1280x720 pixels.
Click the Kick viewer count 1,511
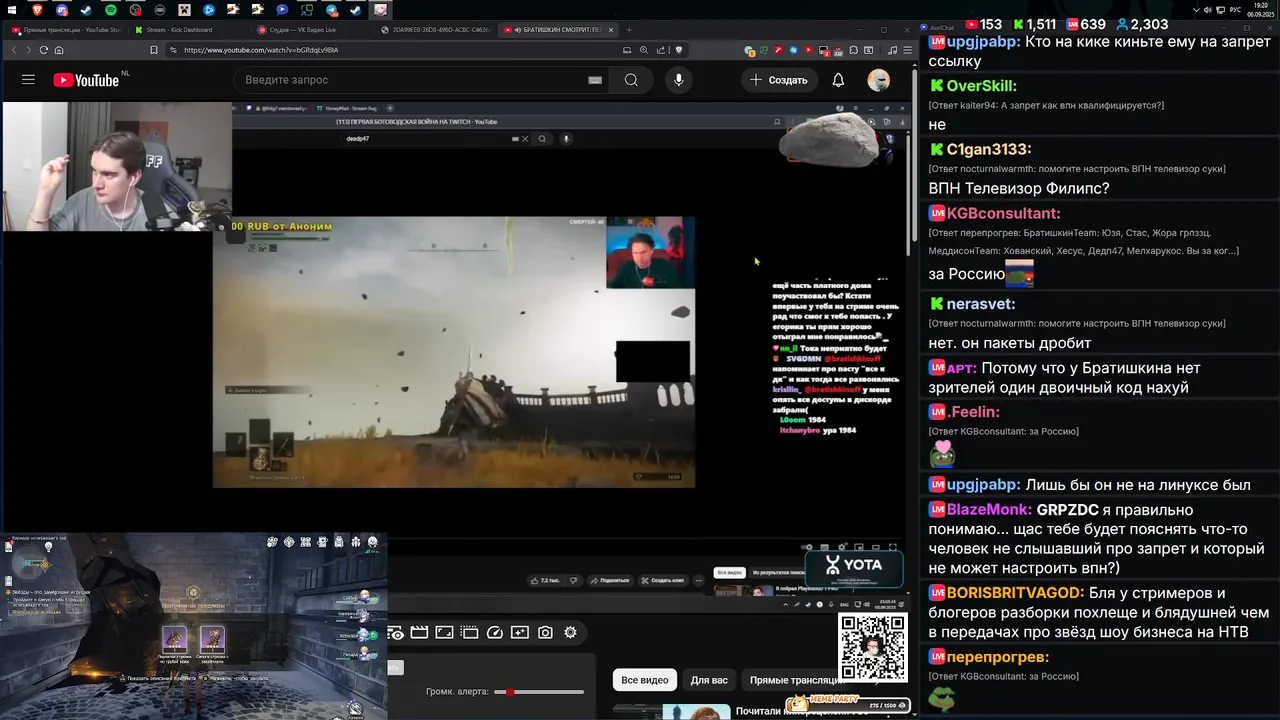pyautogui.click(x=1035, y=24)
